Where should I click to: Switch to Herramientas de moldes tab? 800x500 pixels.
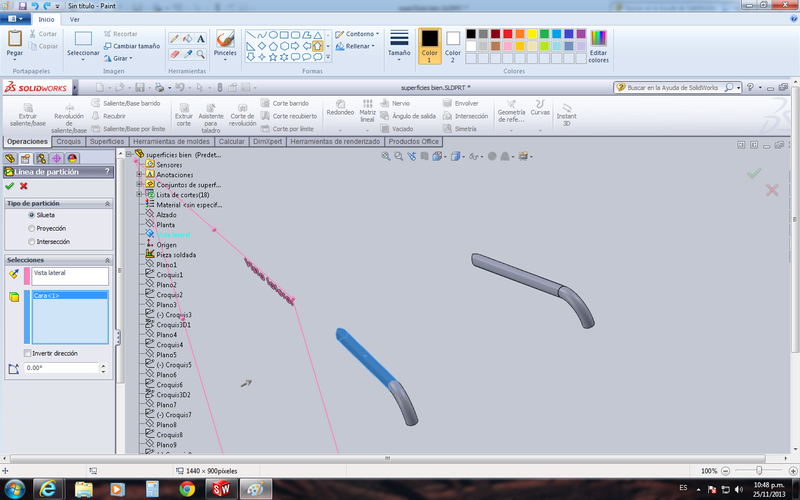click(171, 141)
